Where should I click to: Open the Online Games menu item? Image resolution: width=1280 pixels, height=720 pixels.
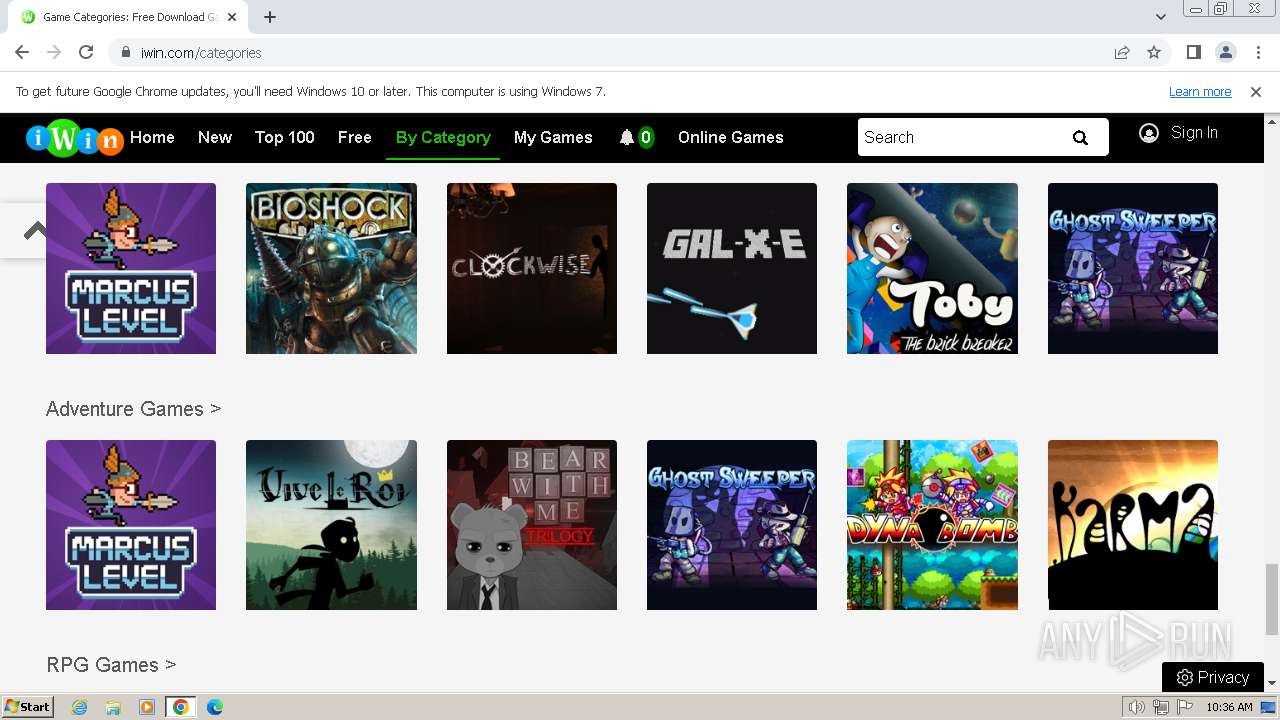731,138
